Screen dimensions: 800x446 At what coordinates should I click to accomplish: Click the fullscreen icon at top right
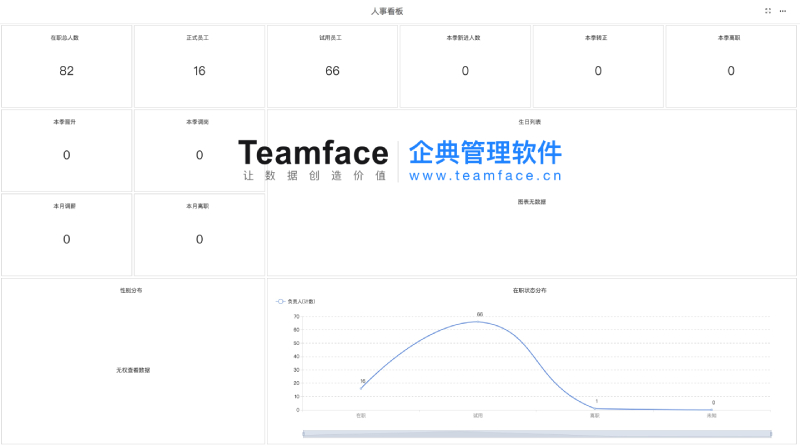[x=768, y=11]
